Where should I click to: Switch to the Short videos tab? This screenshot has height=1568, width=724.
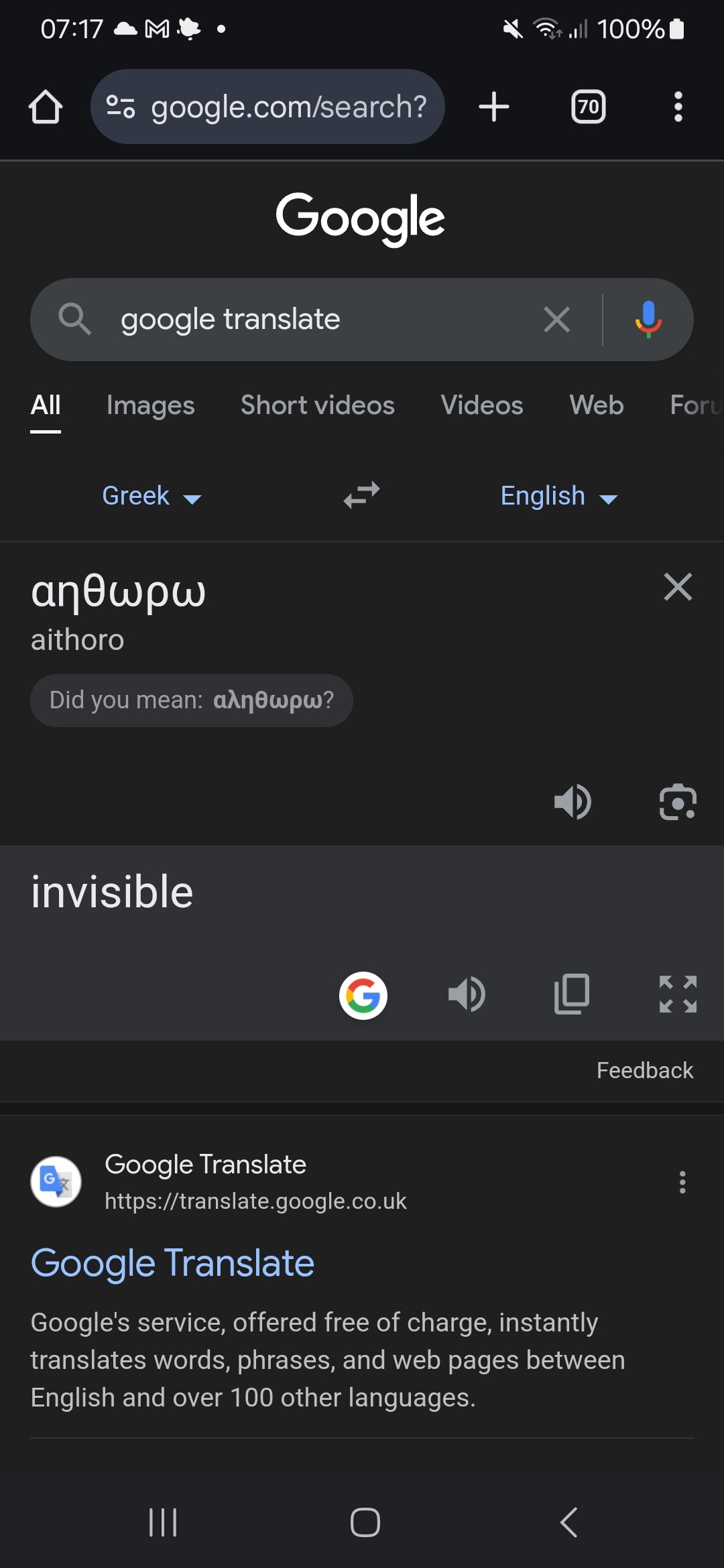click(317, 405)
